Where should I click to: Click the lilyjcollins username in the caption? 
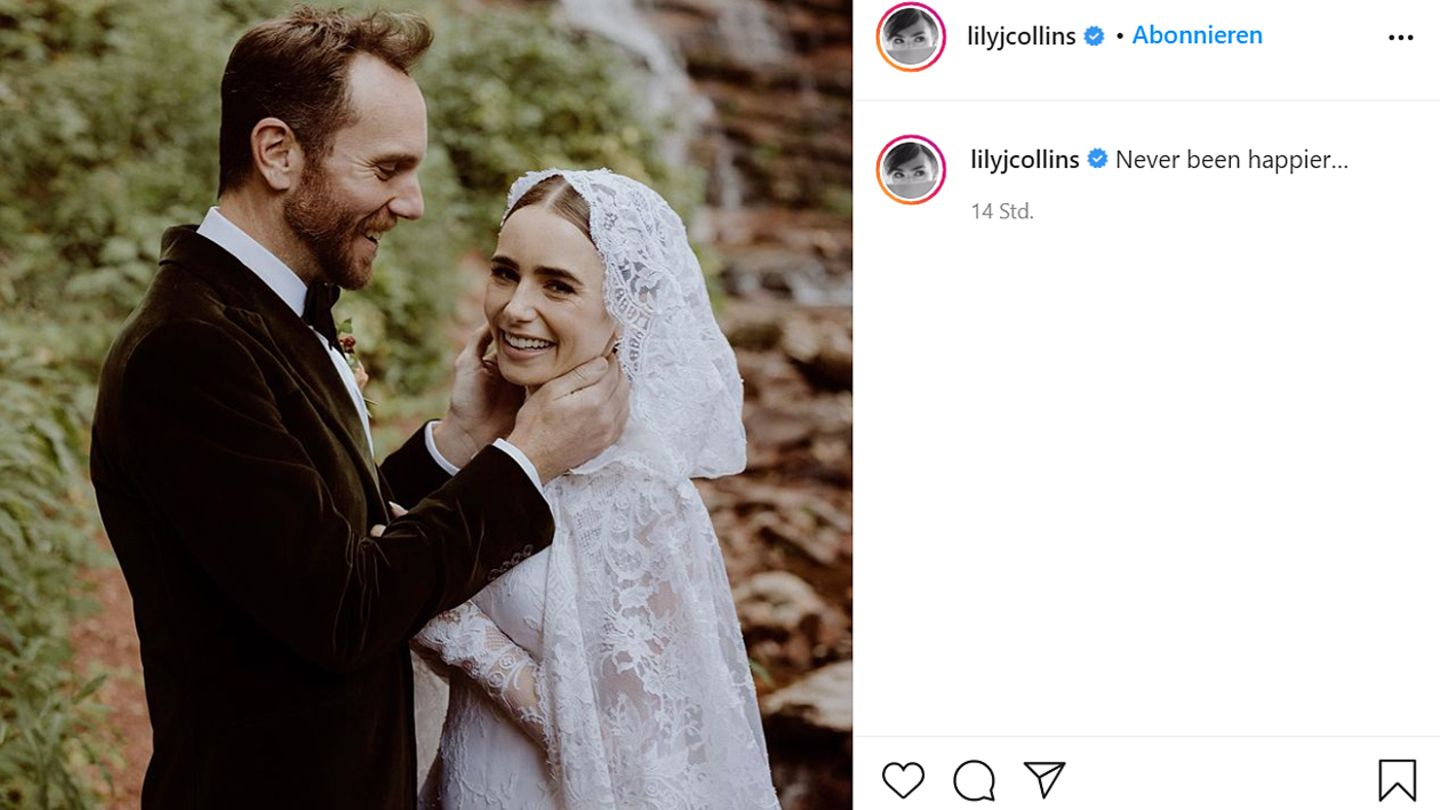point(1024,159)
